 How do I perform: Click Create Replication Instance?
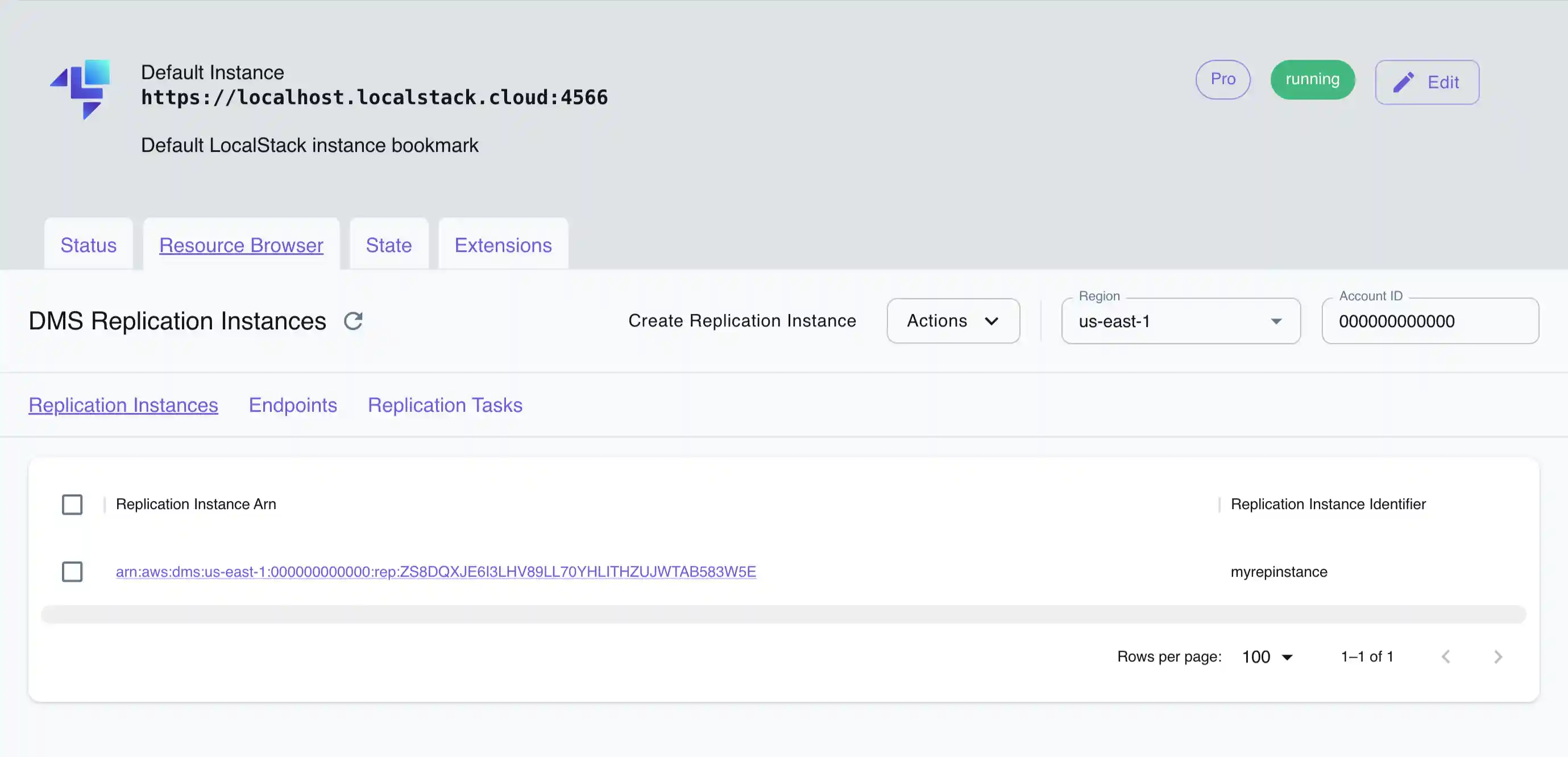(742, 320)
